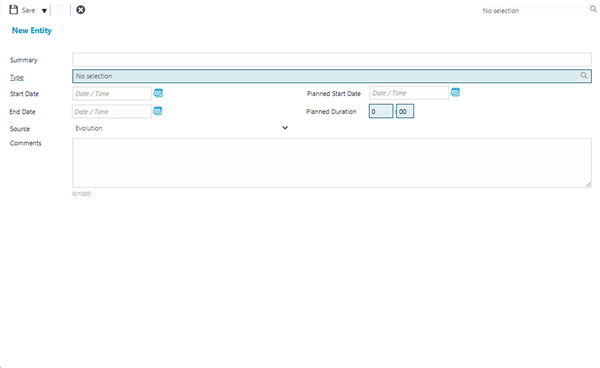Click the greyed-out delete trash icon
The width and height of the screenshot is (600, 368).
pos(60,10)
